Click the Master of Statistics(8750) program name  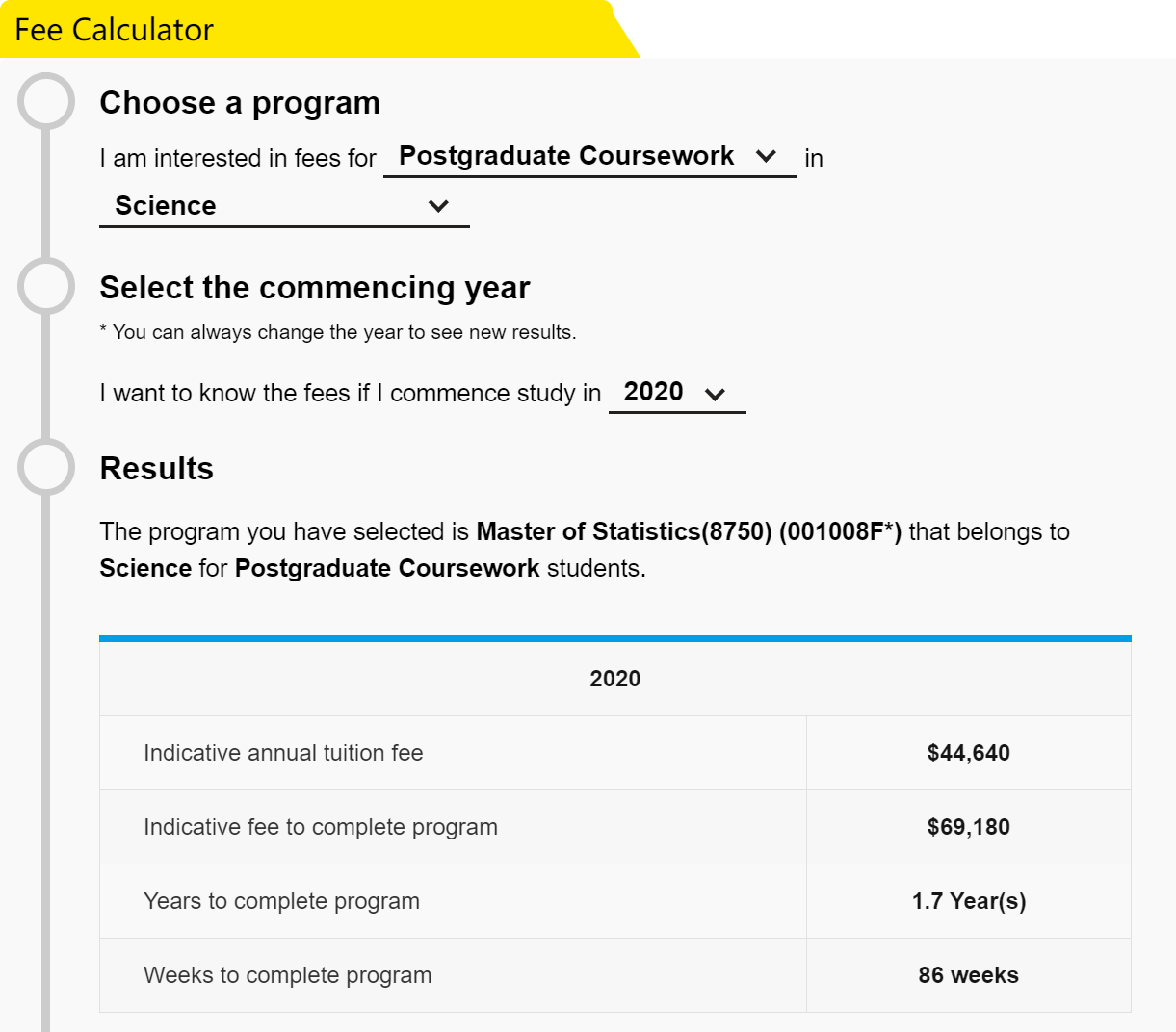pos(624,531)
